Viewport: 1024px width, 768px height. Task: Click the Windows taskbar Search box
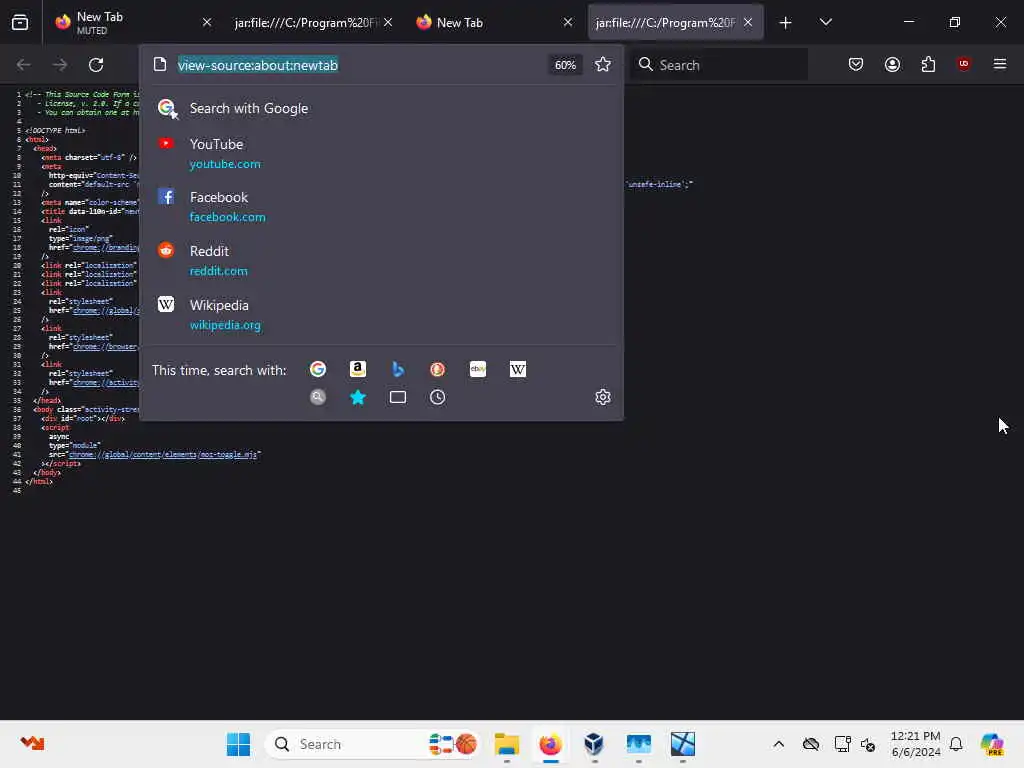tap(372, 744)
